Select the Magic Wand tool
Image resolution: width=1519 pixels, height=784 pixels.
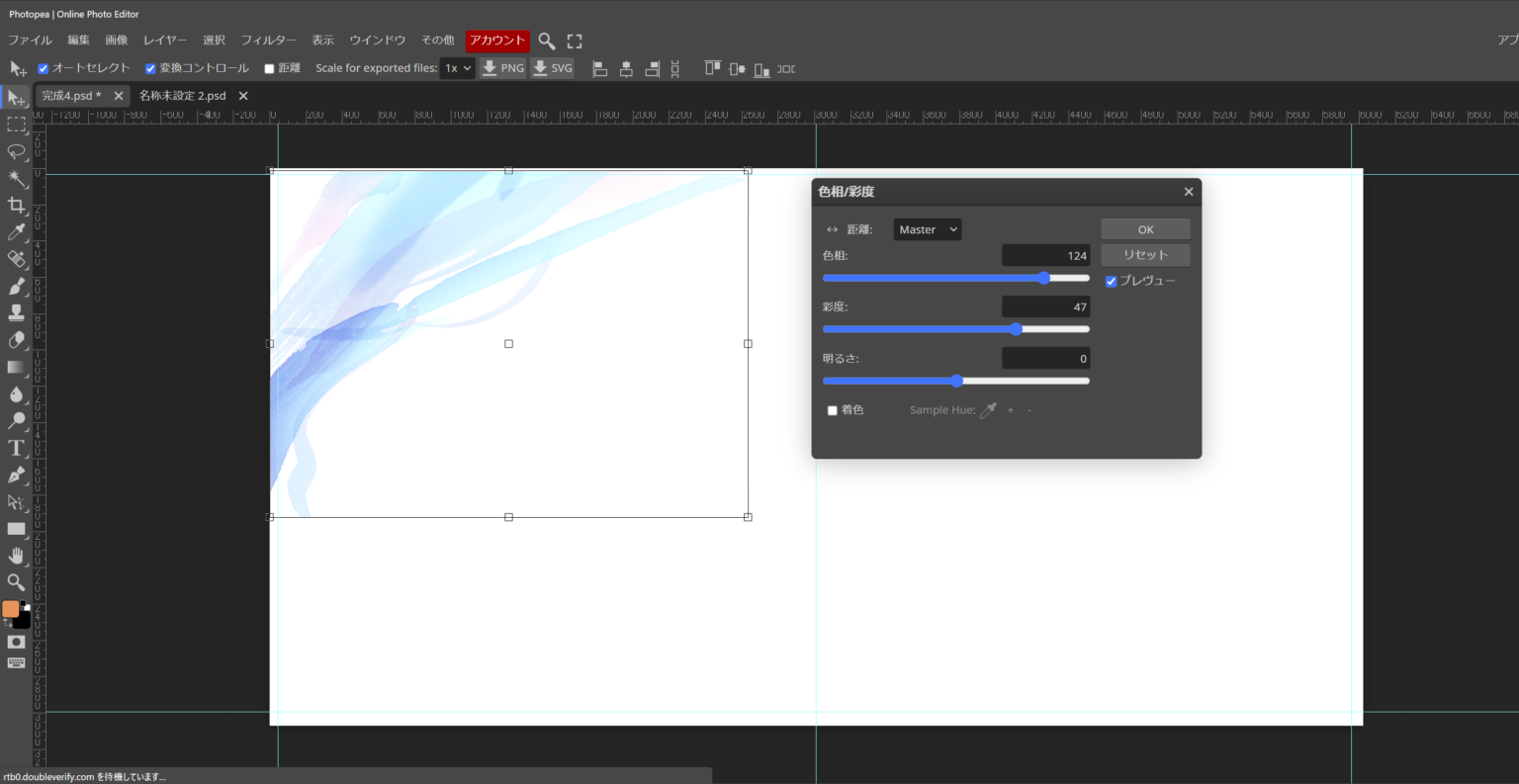click(x=17, y=178)
